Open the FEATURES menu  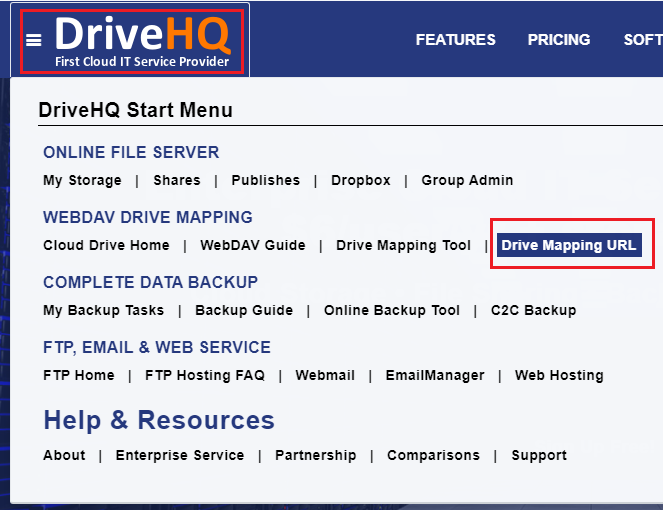(x=455, y=40)
